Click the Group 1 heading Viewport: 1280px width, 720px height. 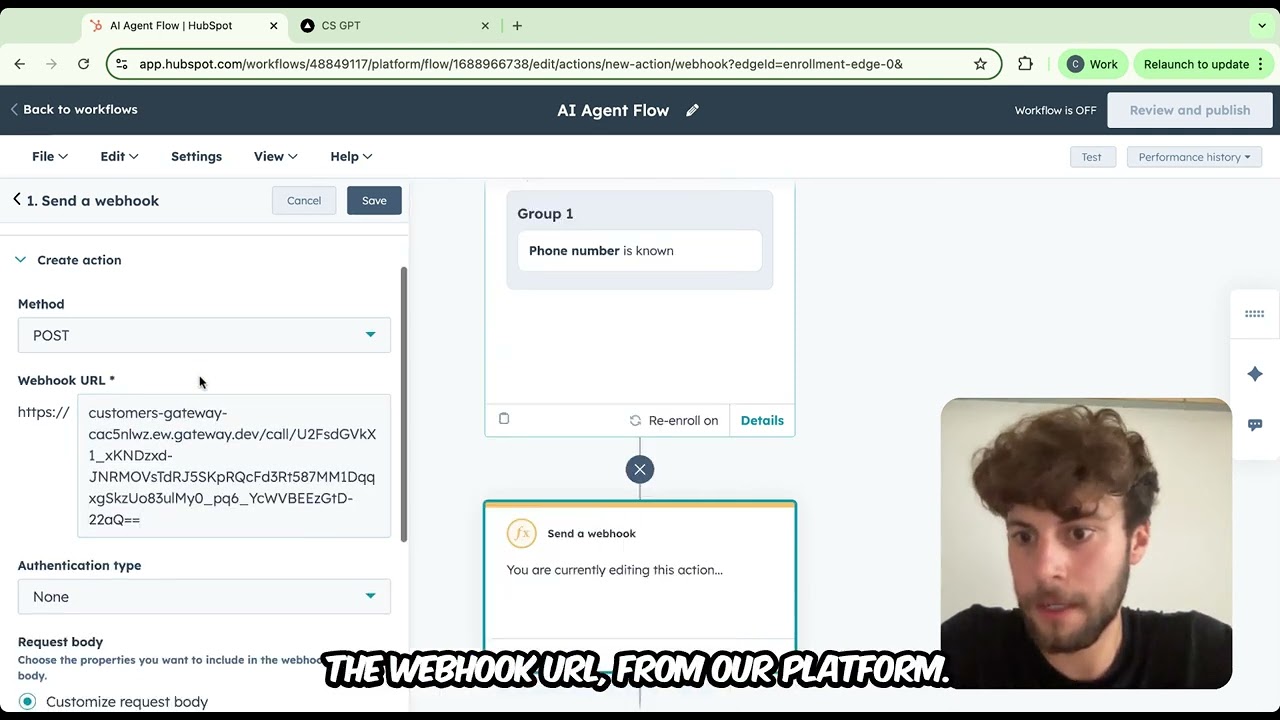(x=545, y=213)
